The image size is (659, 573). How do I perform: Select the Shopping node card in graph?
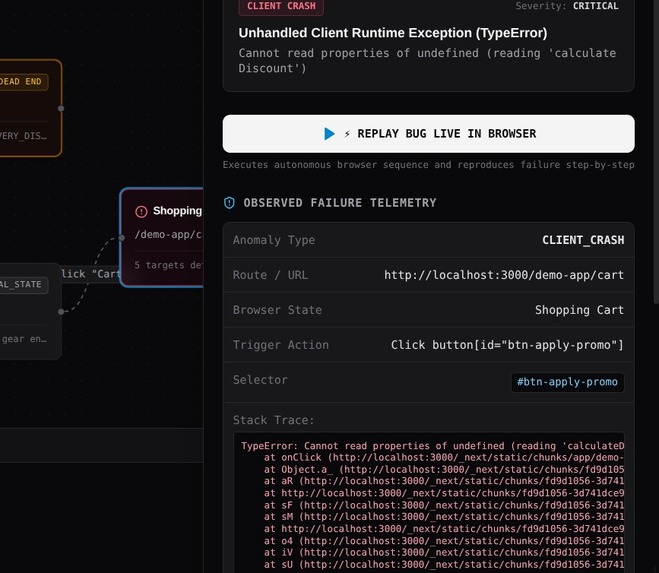coord(162,238)
